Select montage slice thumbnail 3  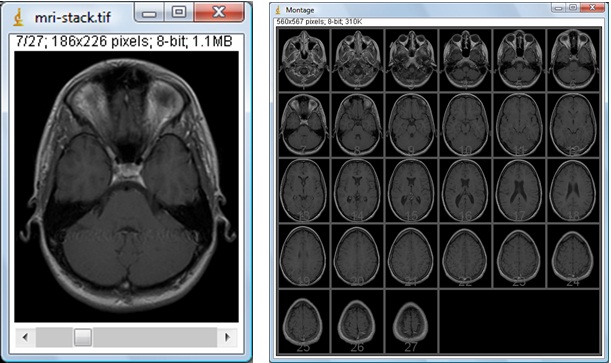point(412,60)
